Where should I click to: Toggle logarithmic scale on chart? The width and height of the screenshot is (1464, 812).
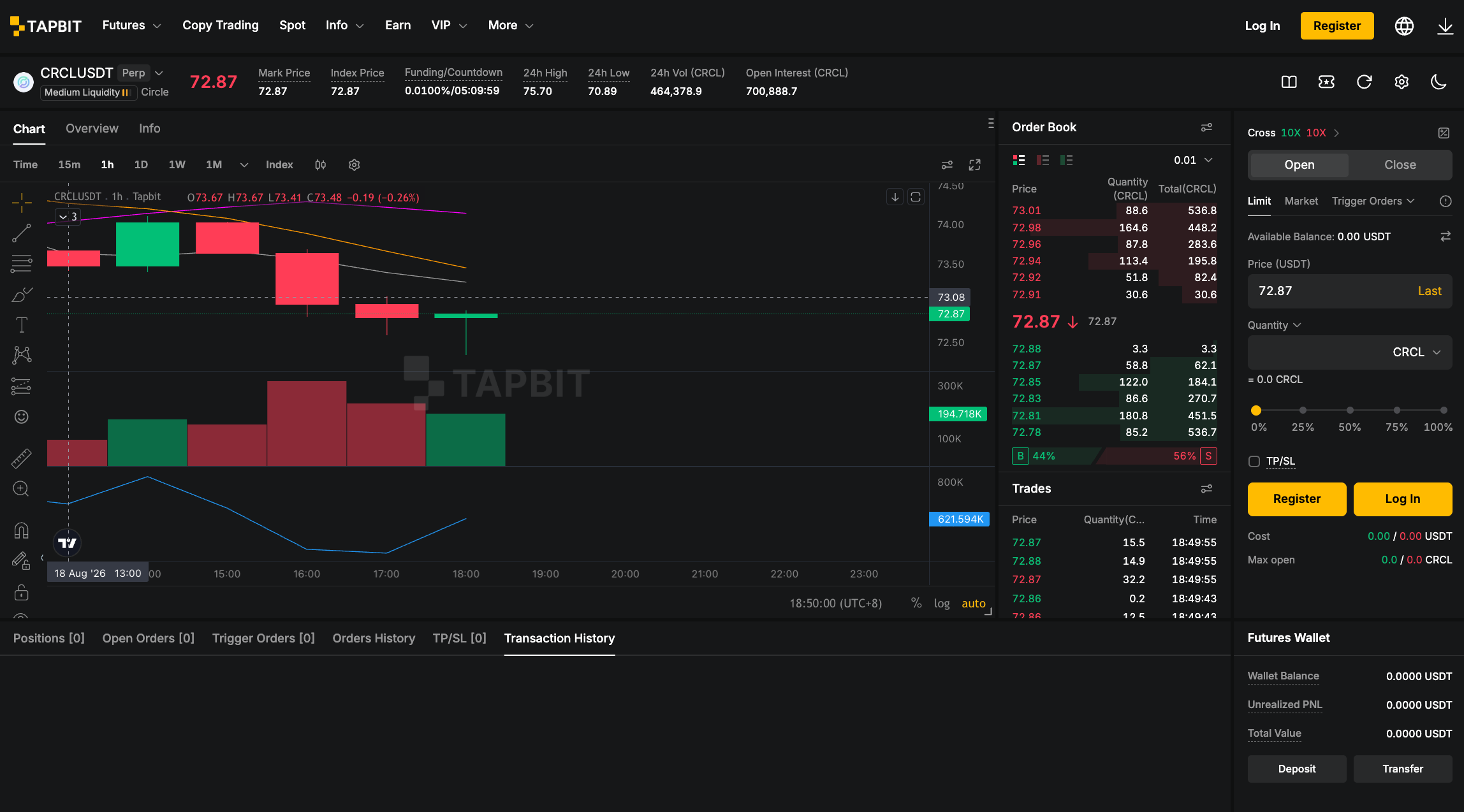pyautogui.click(x=942, y=603)
